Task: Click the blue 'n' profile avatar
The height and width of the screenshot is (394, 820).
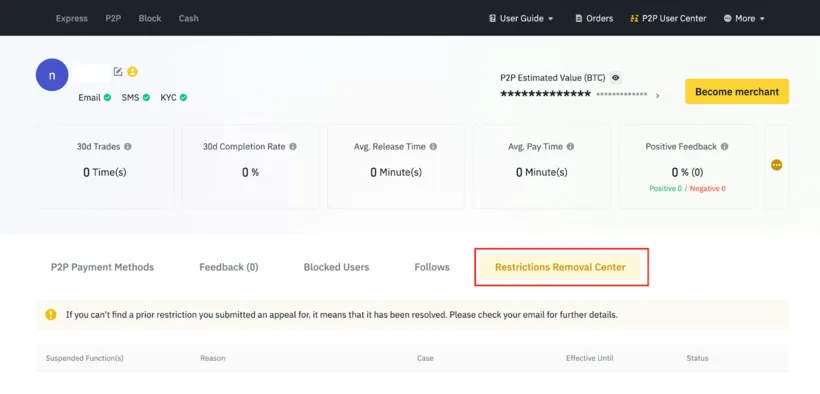Action: [52, 75]
